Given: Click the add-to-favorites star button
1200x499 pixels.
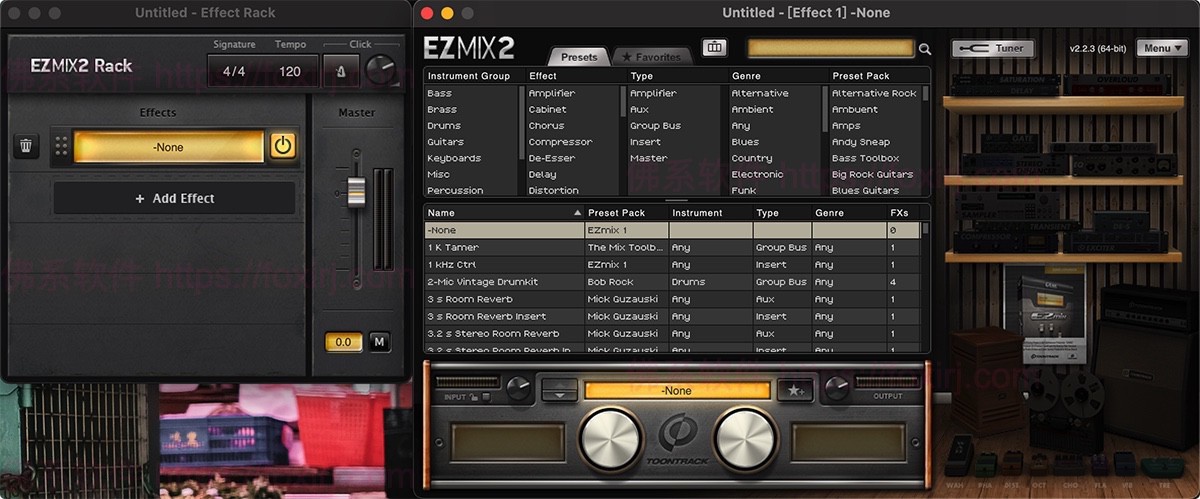Looking at the screenshot, I should pos(797,391).
